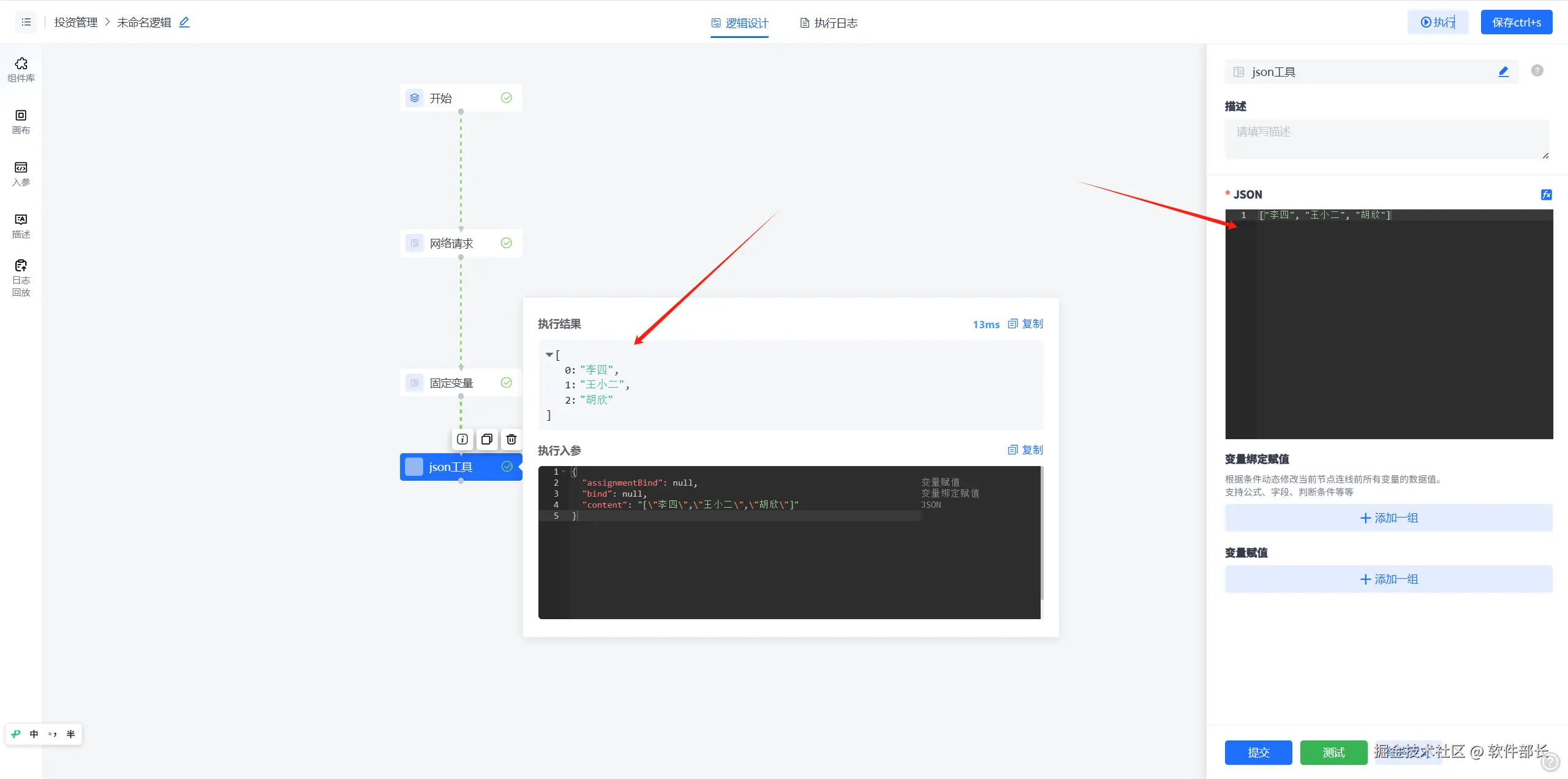Collapse the execution result array triangle

point(549,355)
